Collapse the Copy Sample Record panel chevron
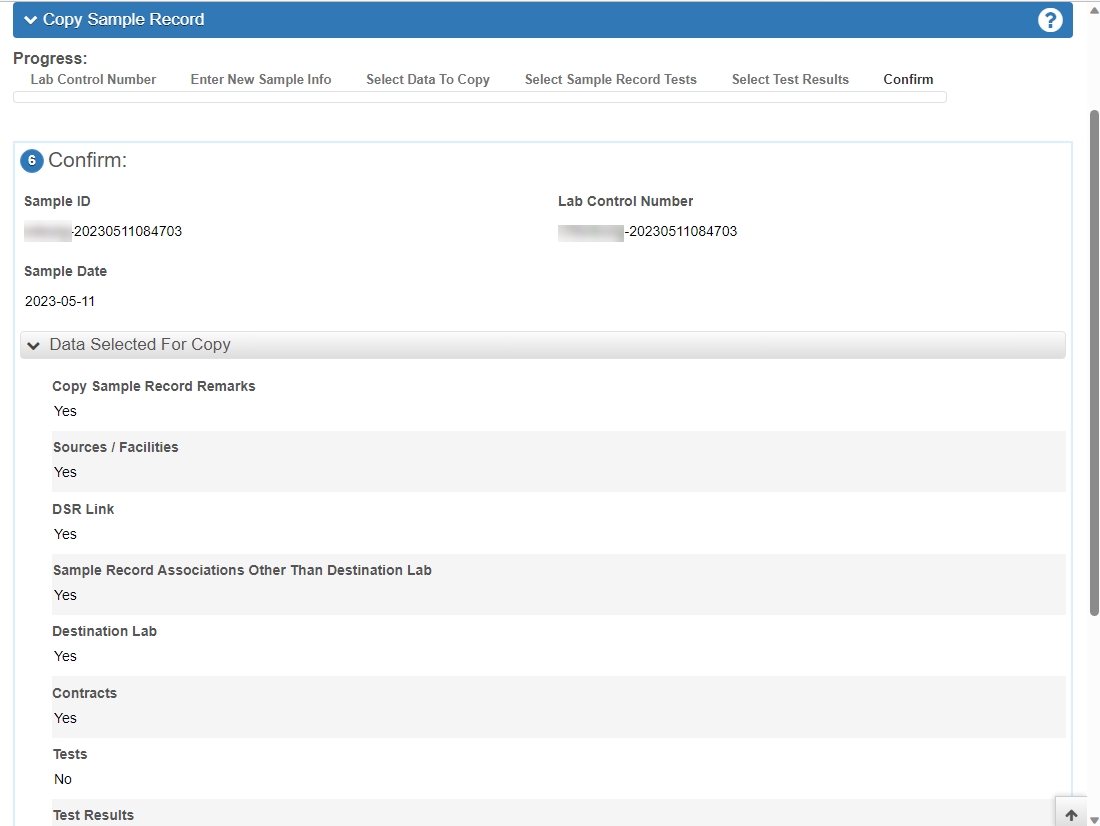The width and height of the screenshot is (1100, 826). [30, 20]
